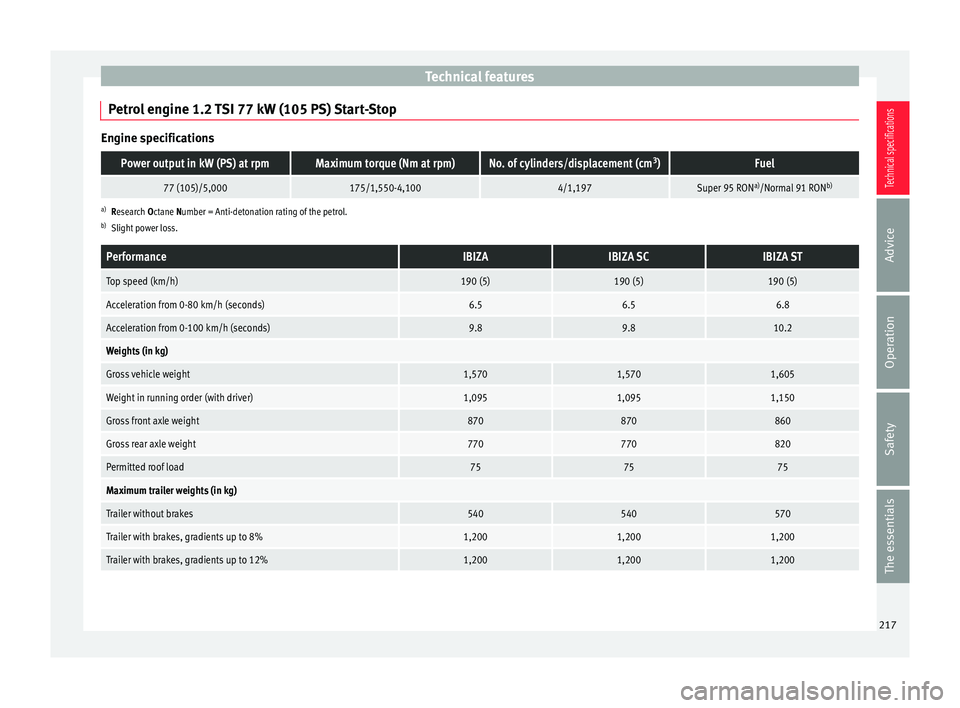Select the Permitted roof load row label
Viewport: 960px width, 708px height.
point(145,467)
